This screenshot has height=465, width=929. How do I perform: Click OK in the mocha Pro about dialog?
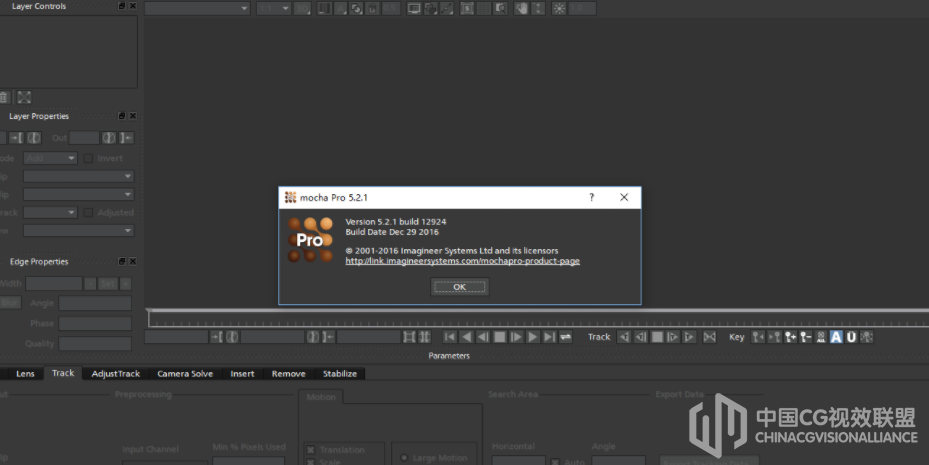point(459,287)
